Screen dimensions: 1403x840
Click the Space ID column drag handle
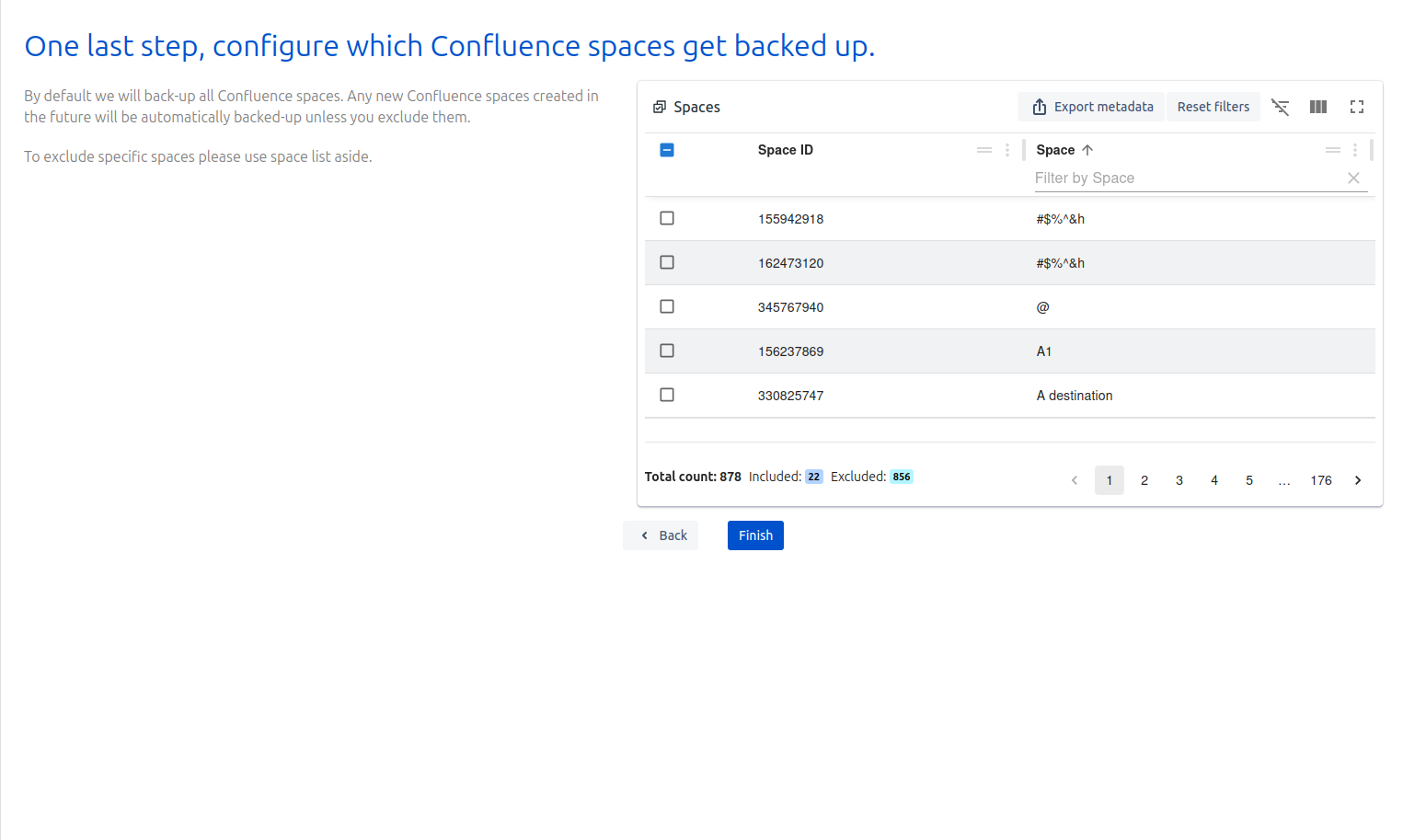coord(984,150)
